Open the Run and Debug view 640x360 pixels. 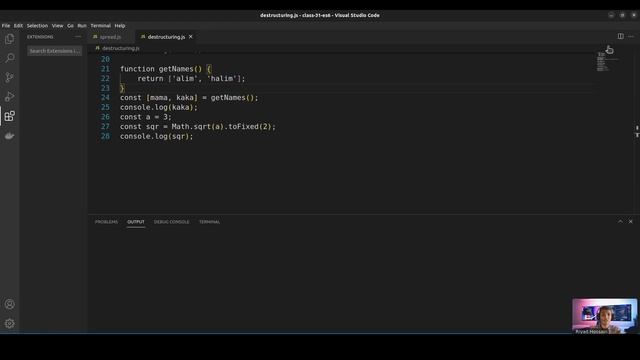click(9, 97)
